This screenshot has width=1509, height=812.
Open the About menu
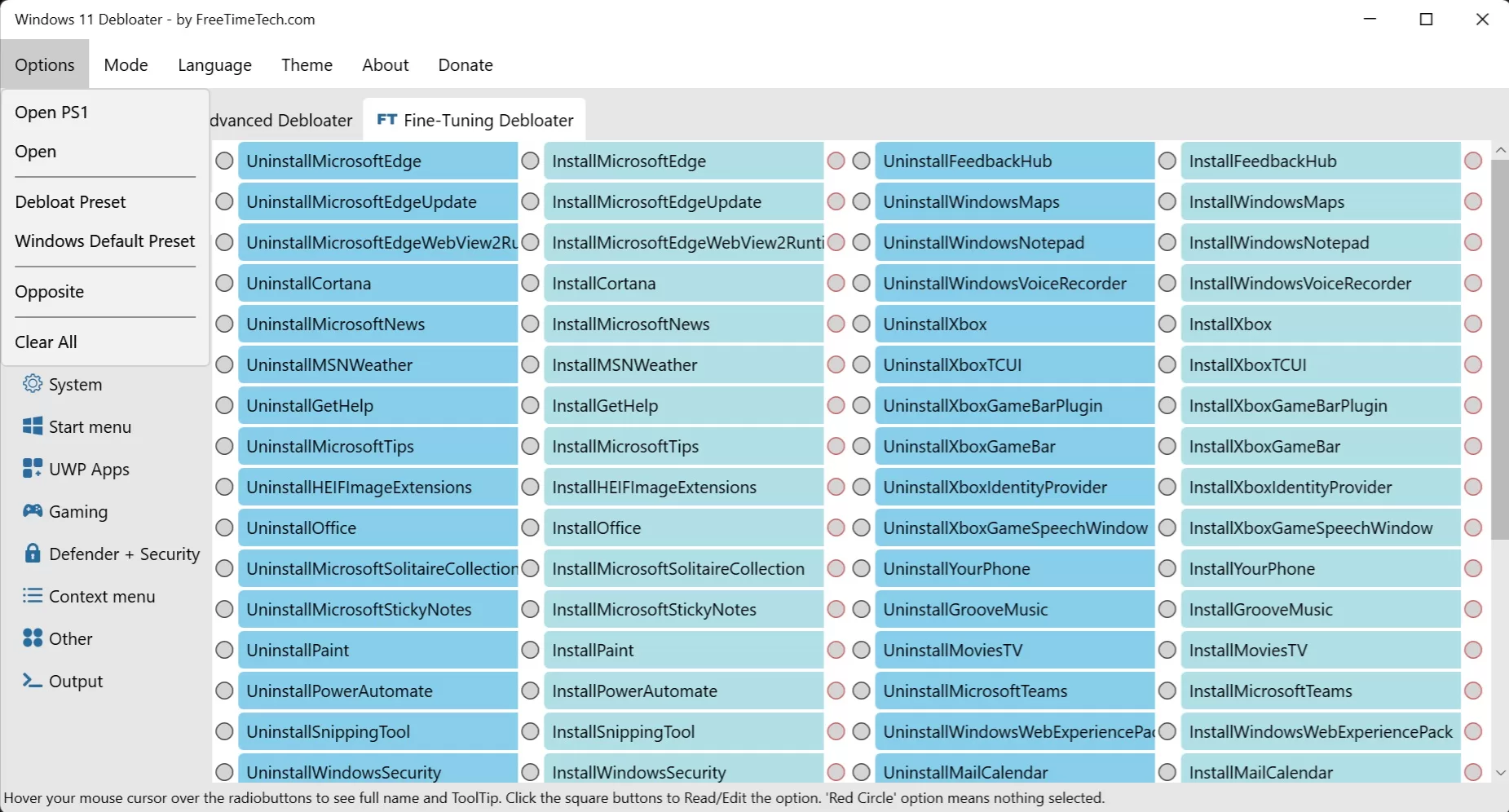[x=385, y=64]
